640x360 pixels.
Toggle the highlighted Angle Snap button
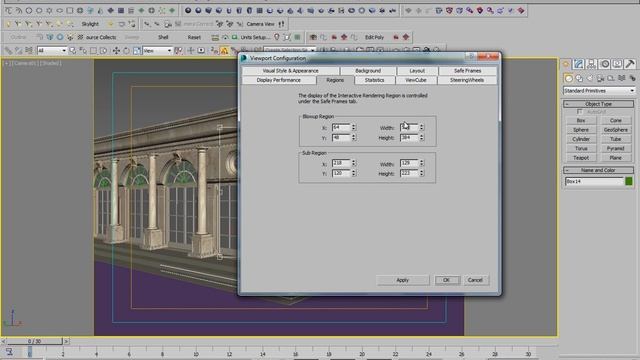click(224, 51)
